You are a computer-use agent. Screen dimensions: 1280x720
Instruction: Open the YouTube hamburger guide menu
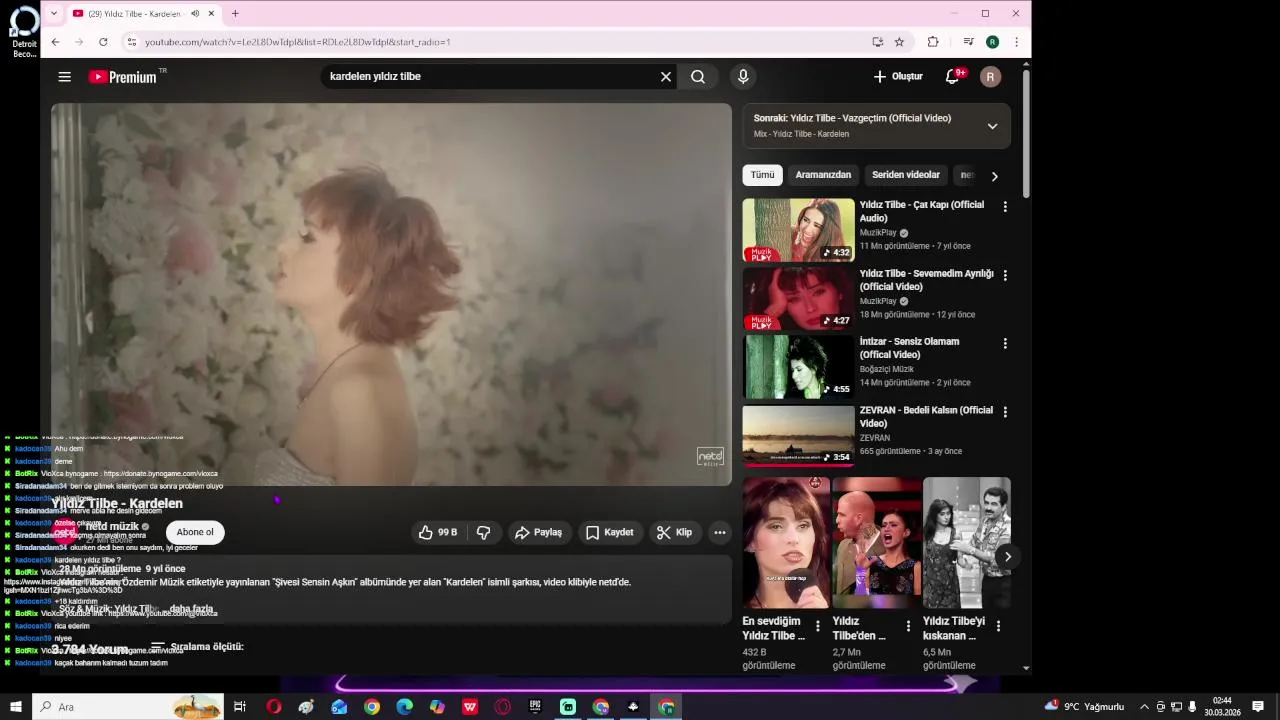[65, 77]
